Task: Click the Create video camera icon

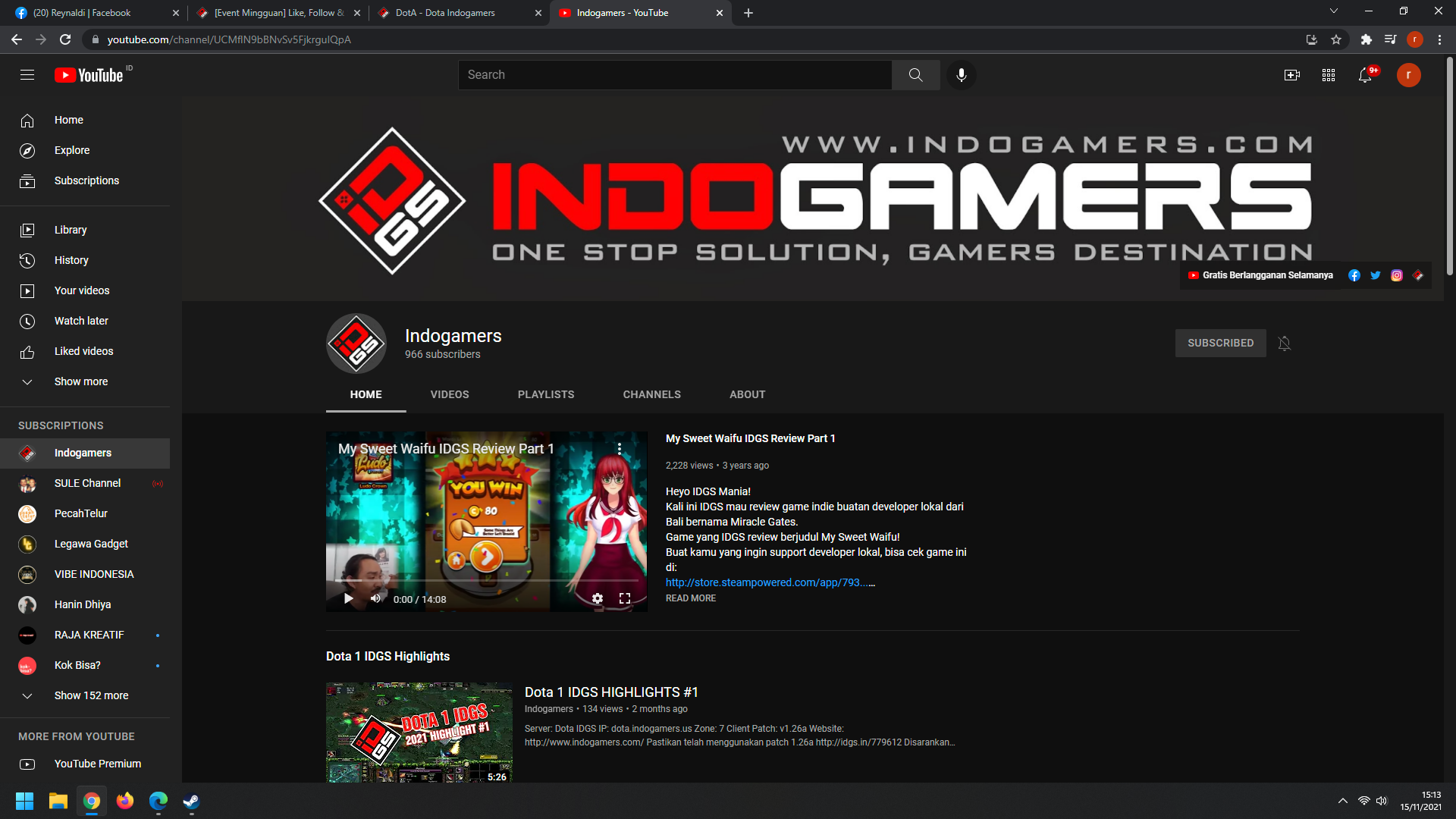Action: pos(1291,75)
